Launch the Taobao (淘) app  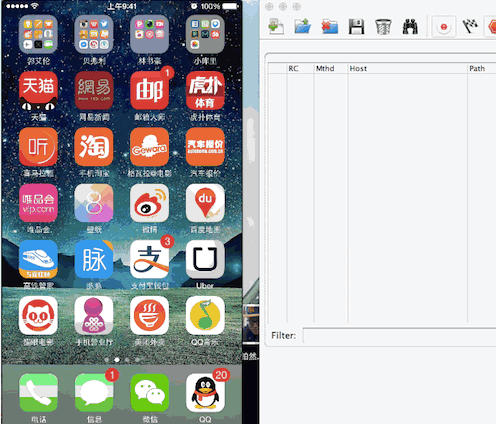tap(94, 147)
